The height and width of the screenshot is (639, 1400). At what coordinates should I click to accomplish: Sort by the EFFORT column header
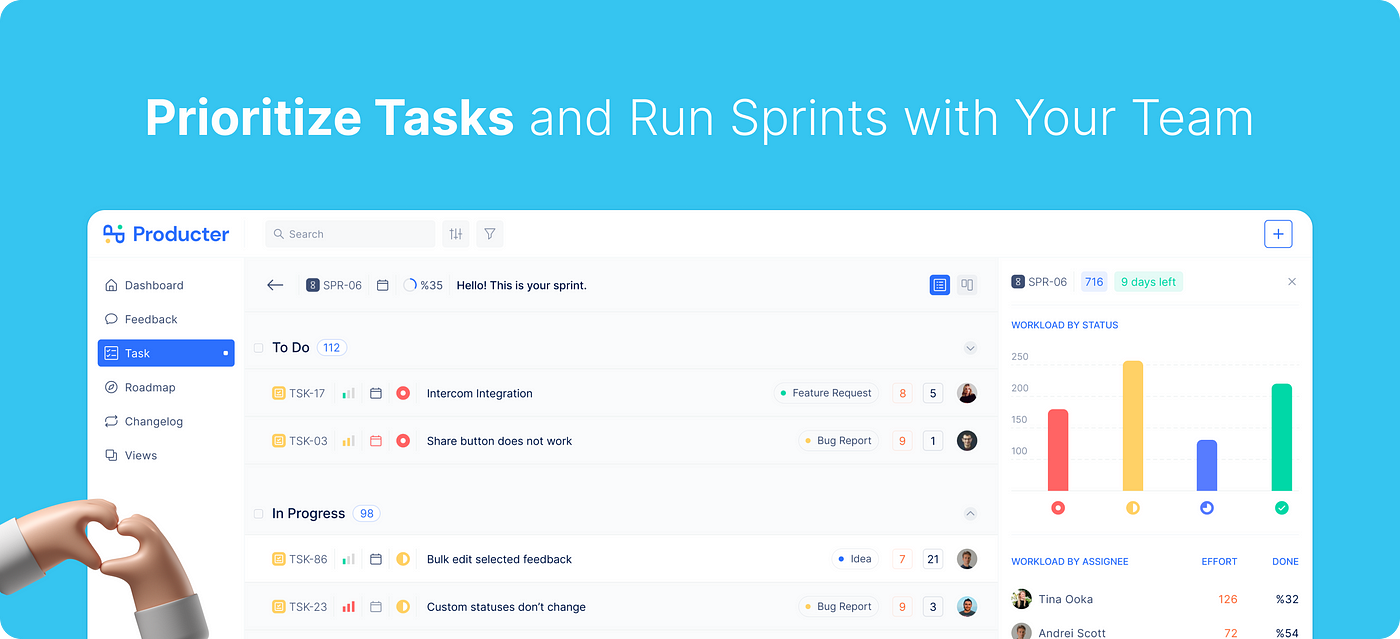click(x=1219, y=562)
